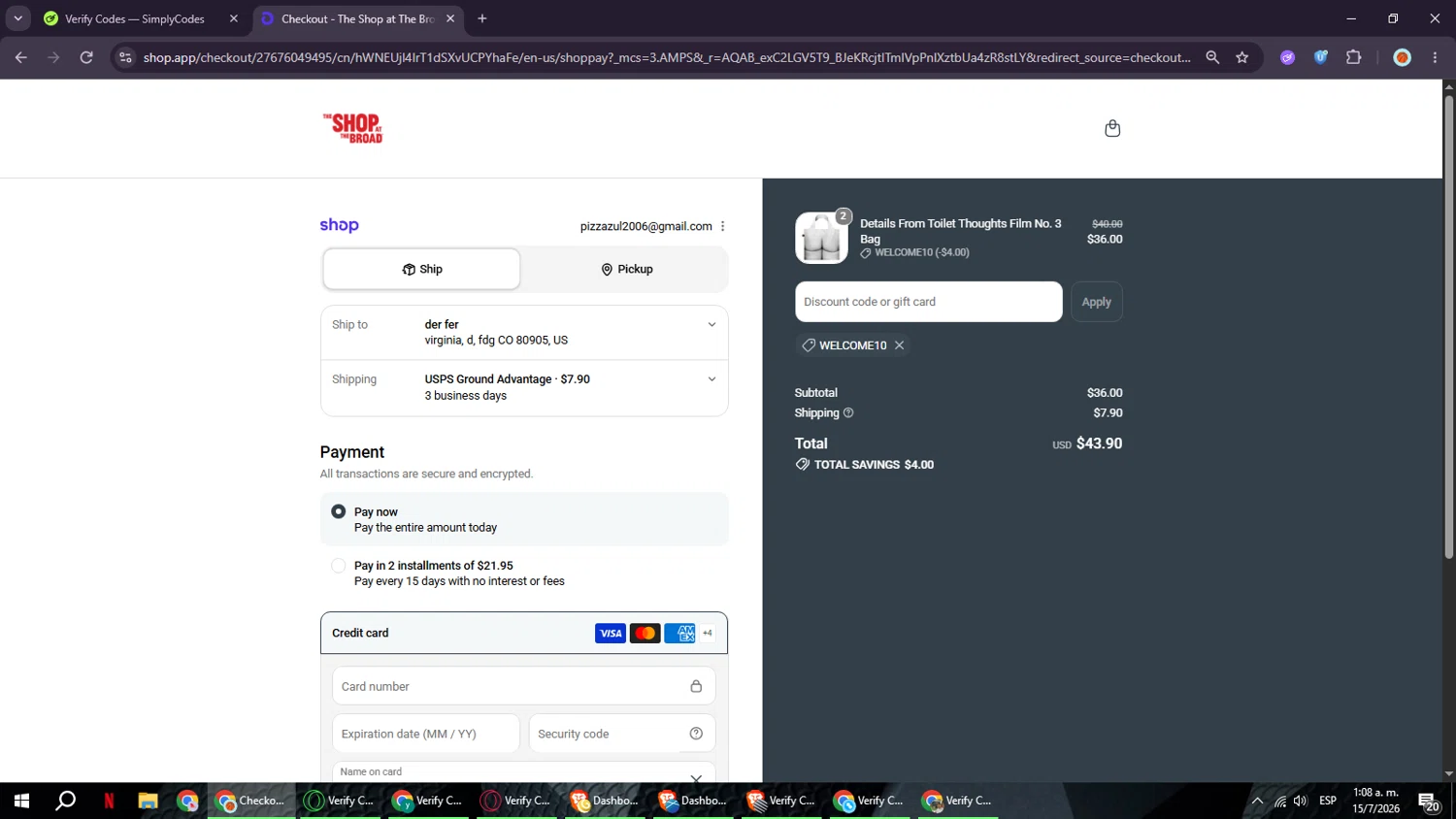Switch to the Pickup delivery tab

[626, 269]
